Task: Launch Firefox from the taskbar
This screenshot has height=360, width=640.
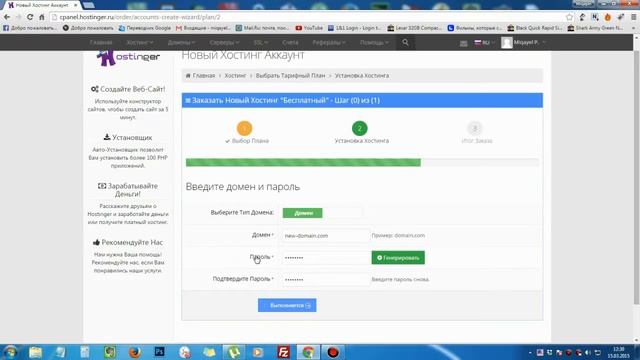Action: pyautogui.click(x=135, y=352)
